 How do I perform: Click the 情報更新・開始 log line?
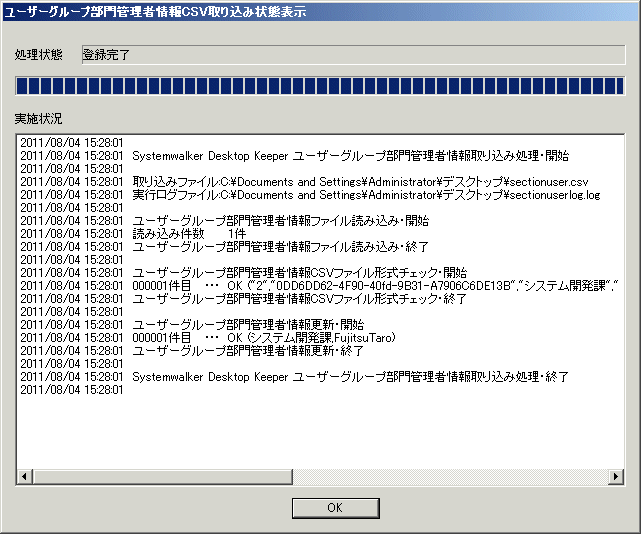(x=248, y=325)
